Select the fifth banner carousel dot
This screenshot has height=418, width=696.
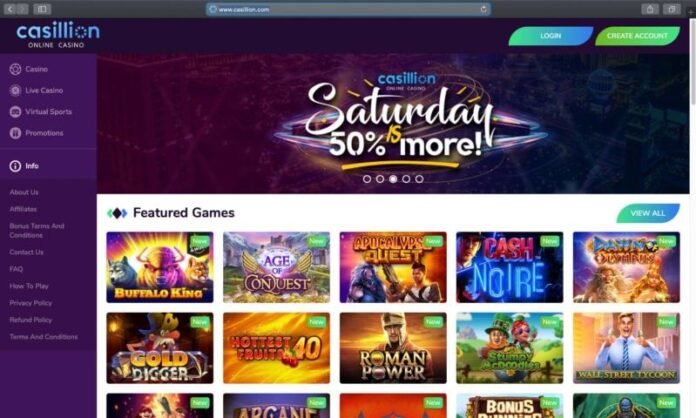pyautogui.click(x=419, y=179)
